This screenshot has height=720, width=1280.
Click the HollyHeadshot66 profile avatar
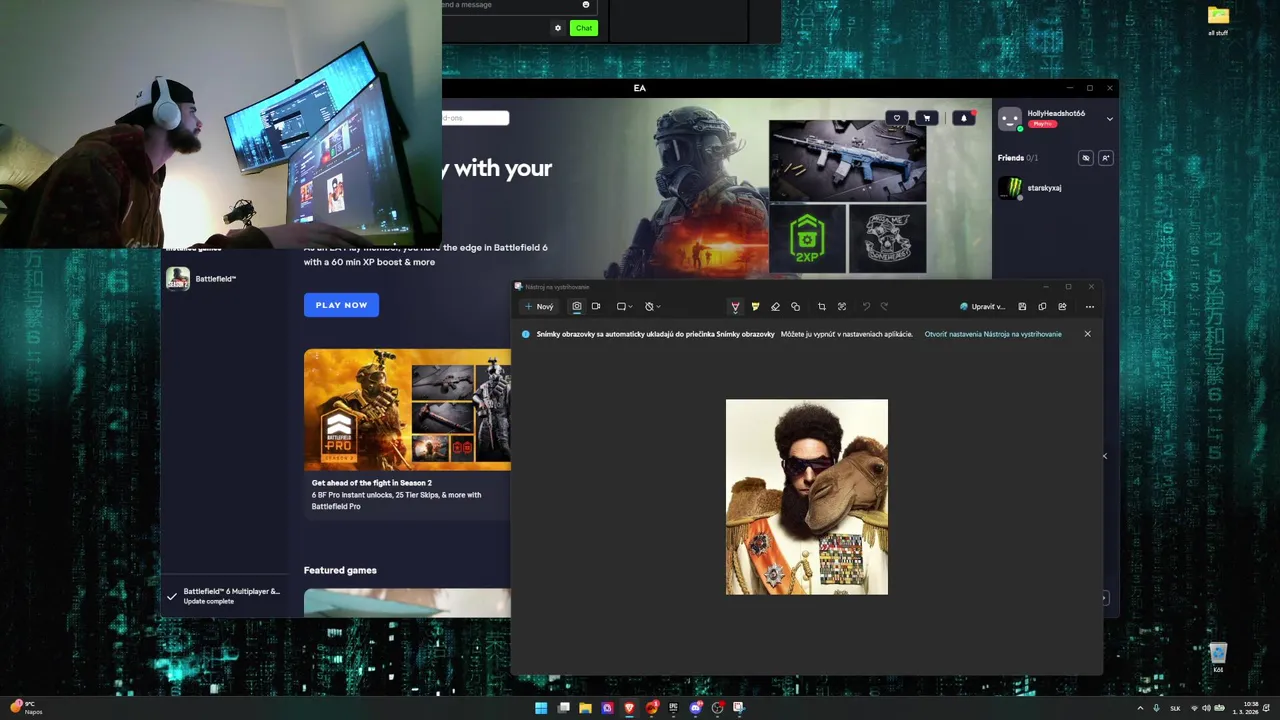(x=1010, y=119)
